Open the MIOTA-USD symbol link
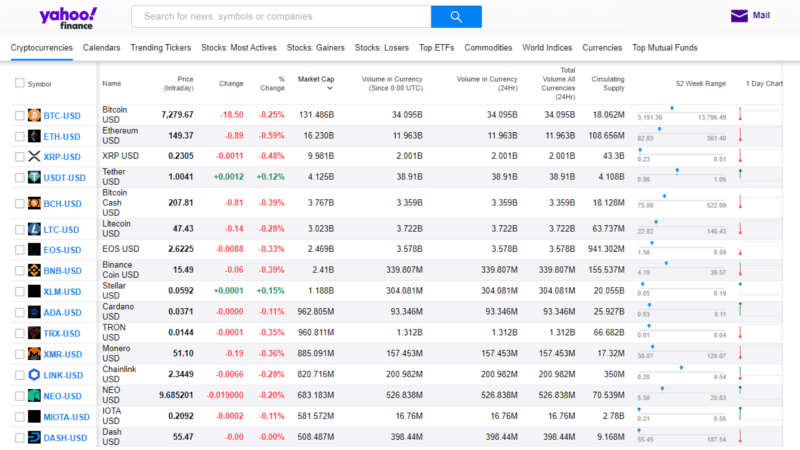800x450 pixels. (66, 417)
